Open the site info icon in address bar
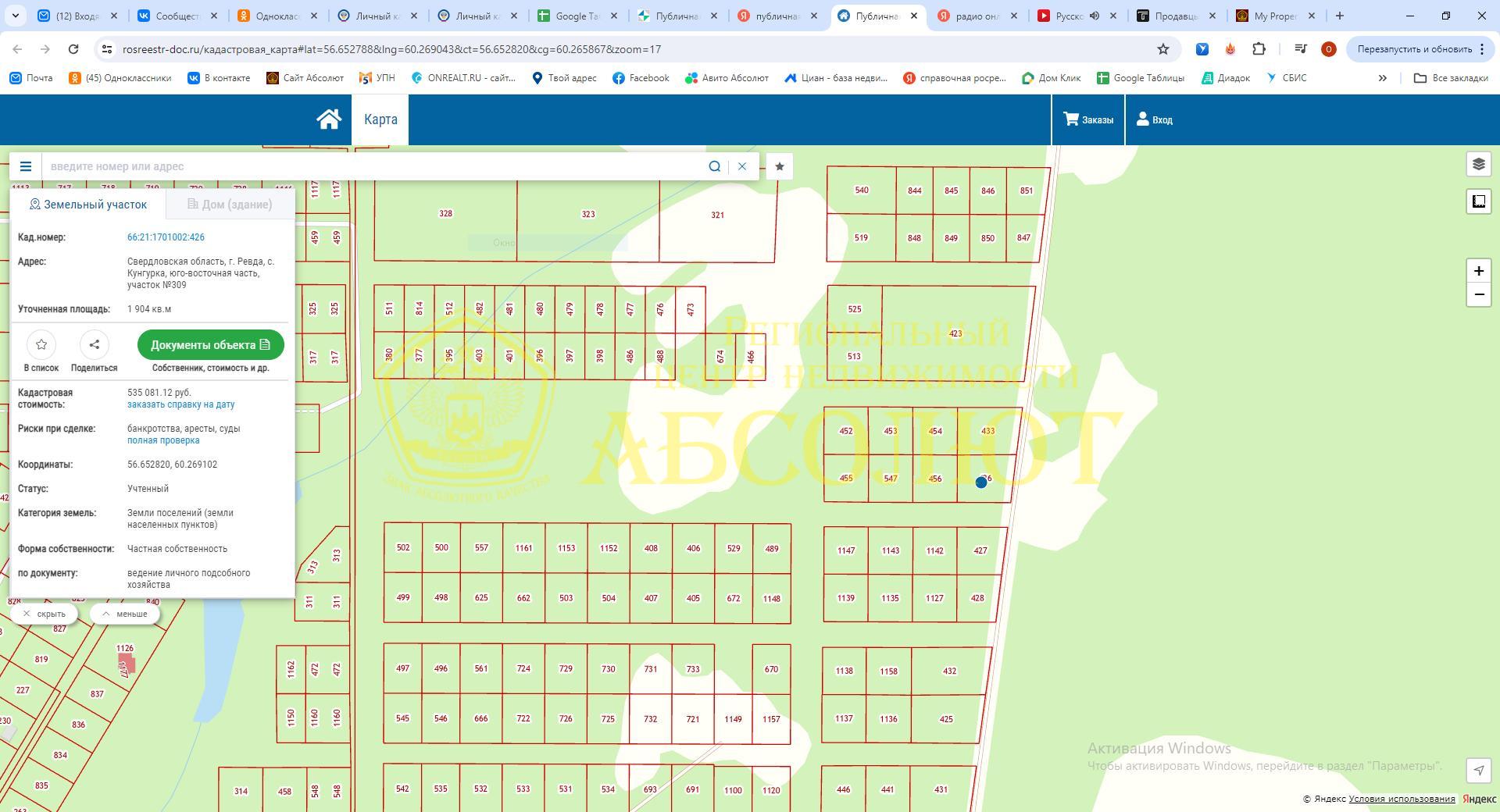Screen dimensions: 1500x812 [x=106, y=49]
